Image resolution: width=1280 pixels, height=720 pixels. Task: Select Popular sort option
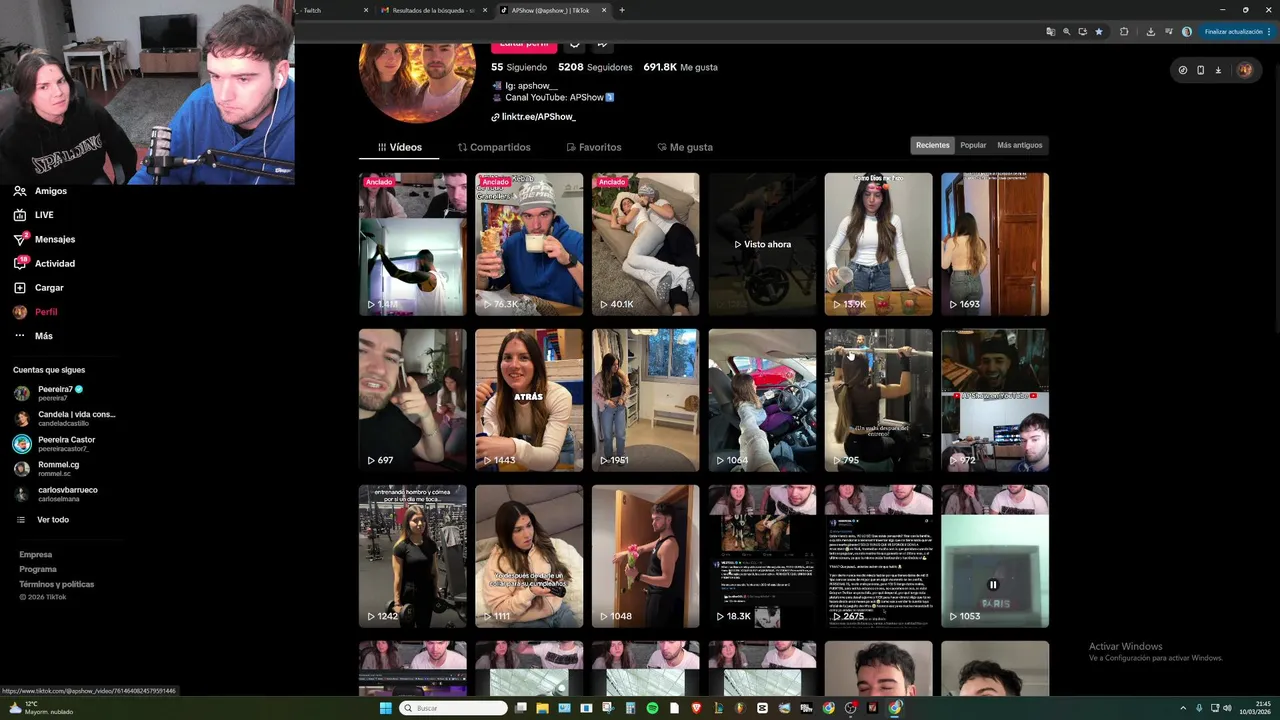click(973, 145)
